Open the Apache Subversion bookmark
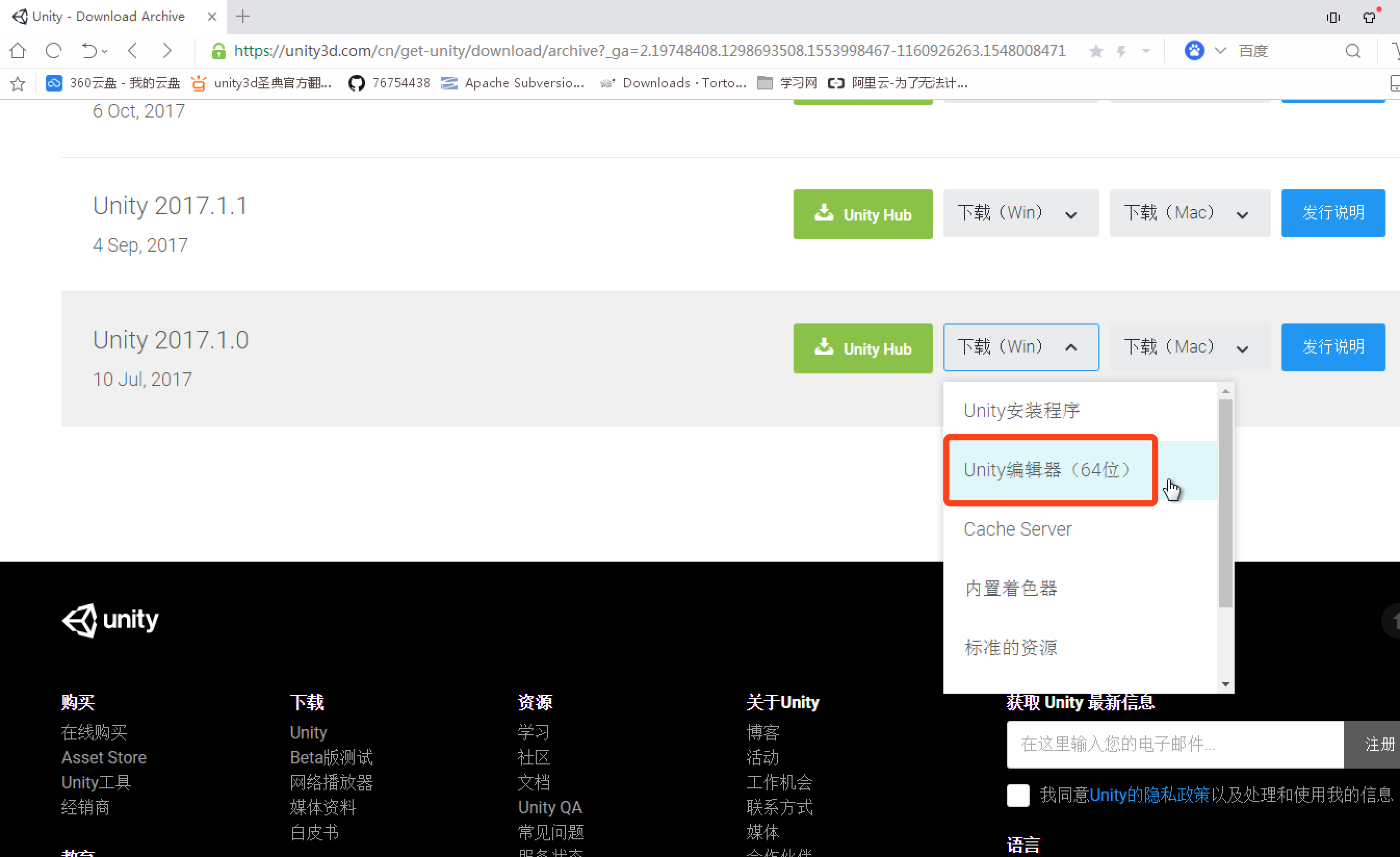Screen dimensions: 1400x857 point(512,84)
